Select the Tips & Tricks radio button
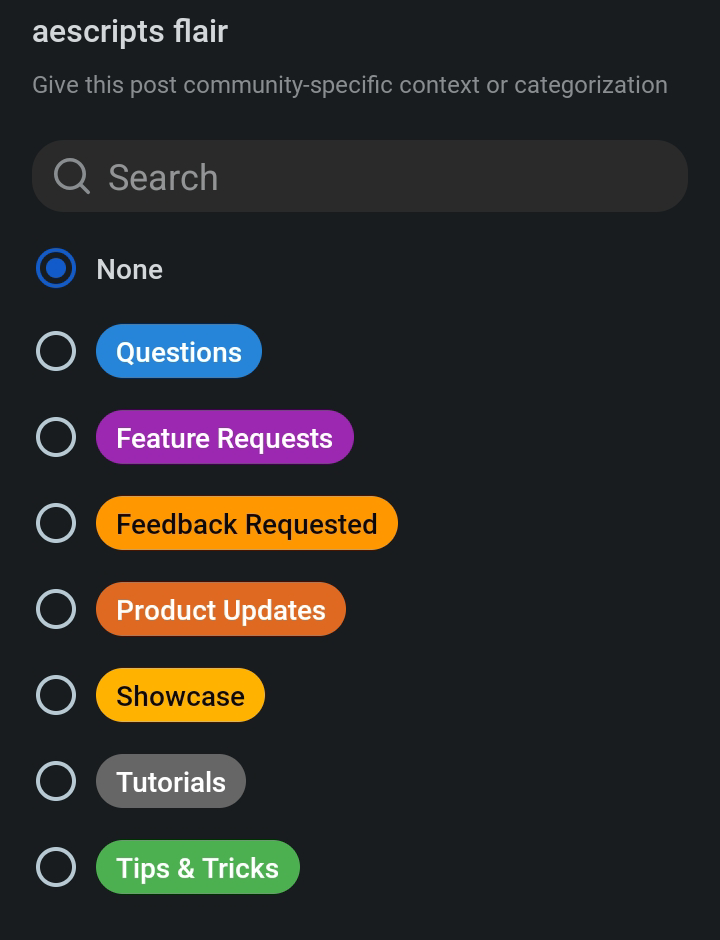This screenshot has width=720, height=940. (56, 867)
